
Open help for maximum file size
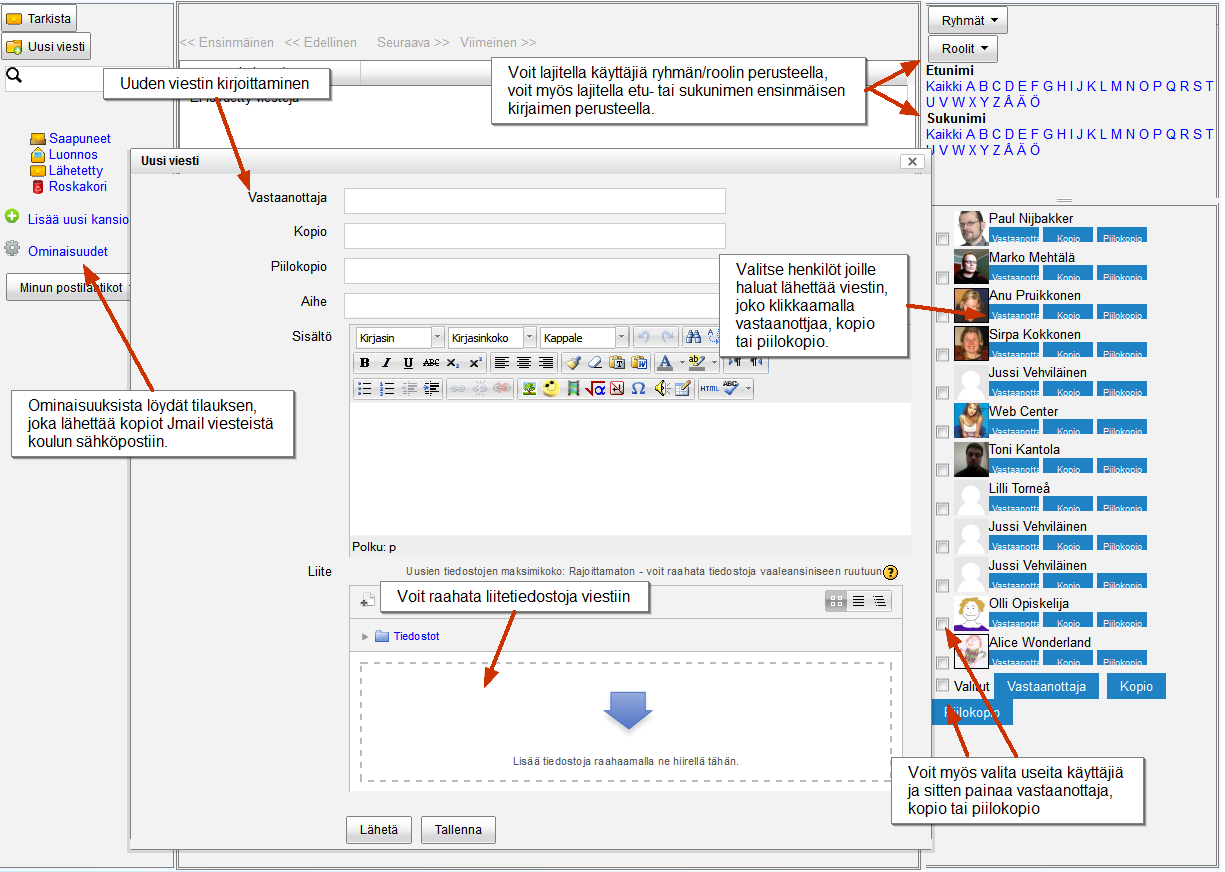click(890, 572)
